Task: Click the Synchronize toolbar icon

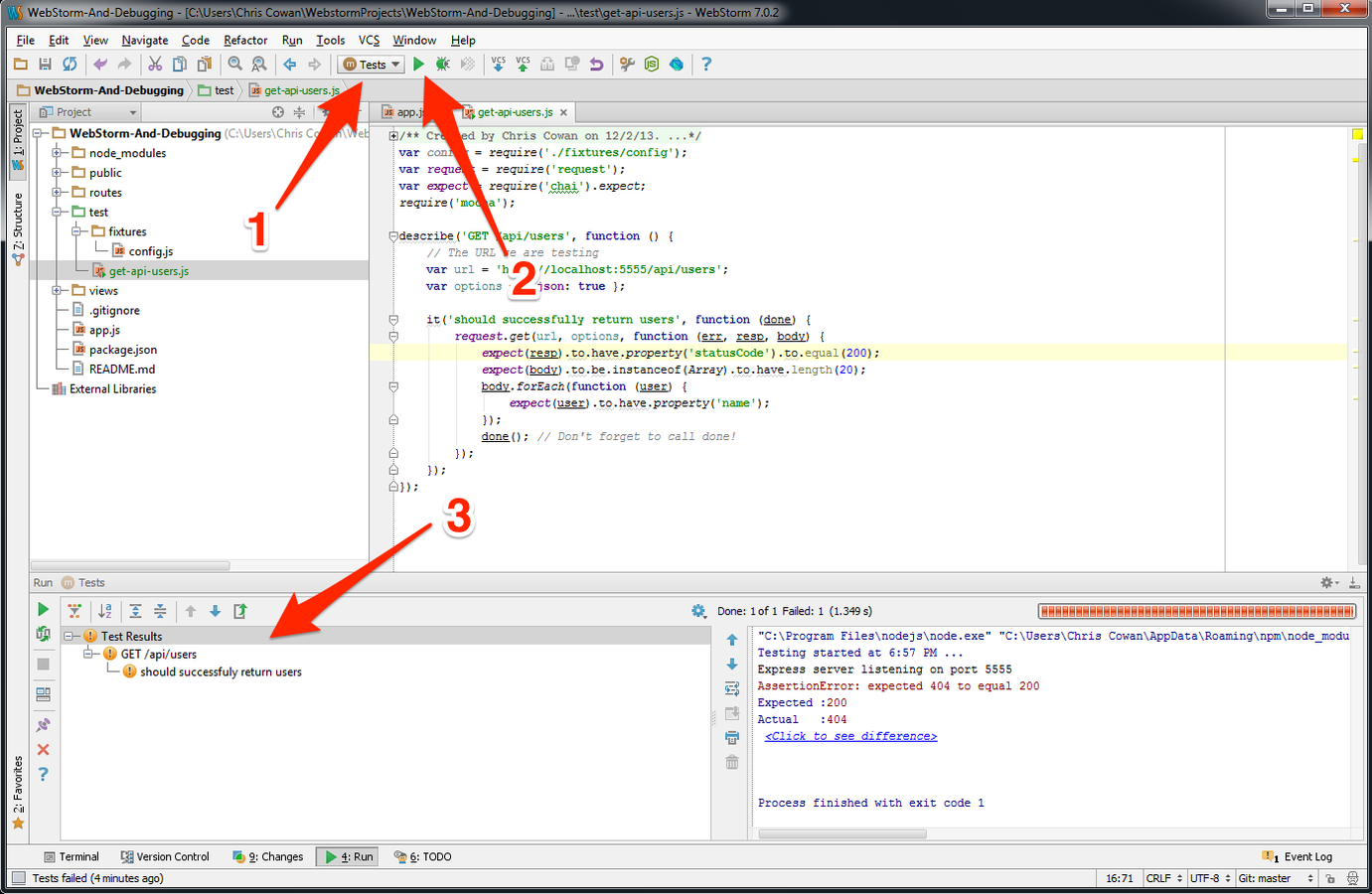Action: [x=70, y=65]
